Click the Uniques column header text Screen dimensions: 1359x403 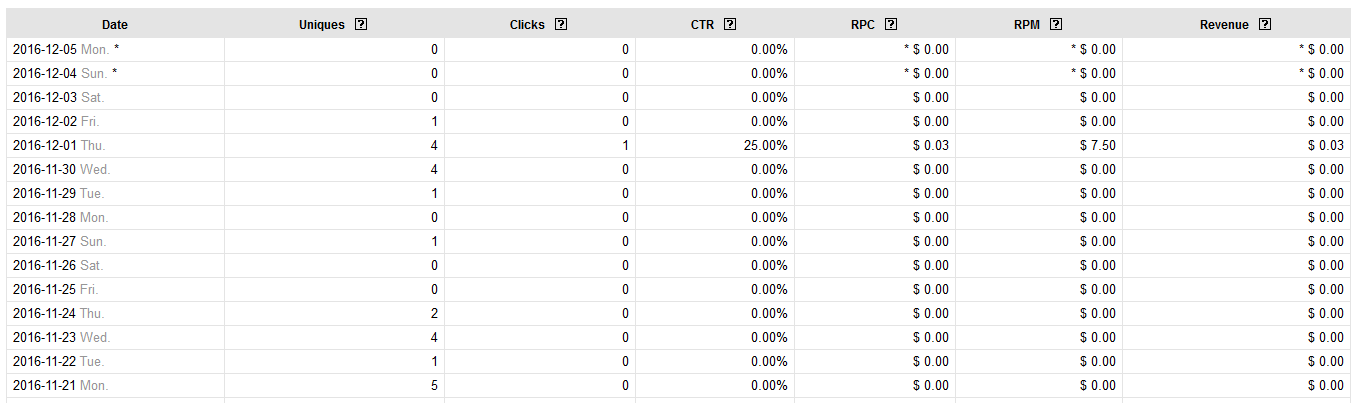point(322,25)
